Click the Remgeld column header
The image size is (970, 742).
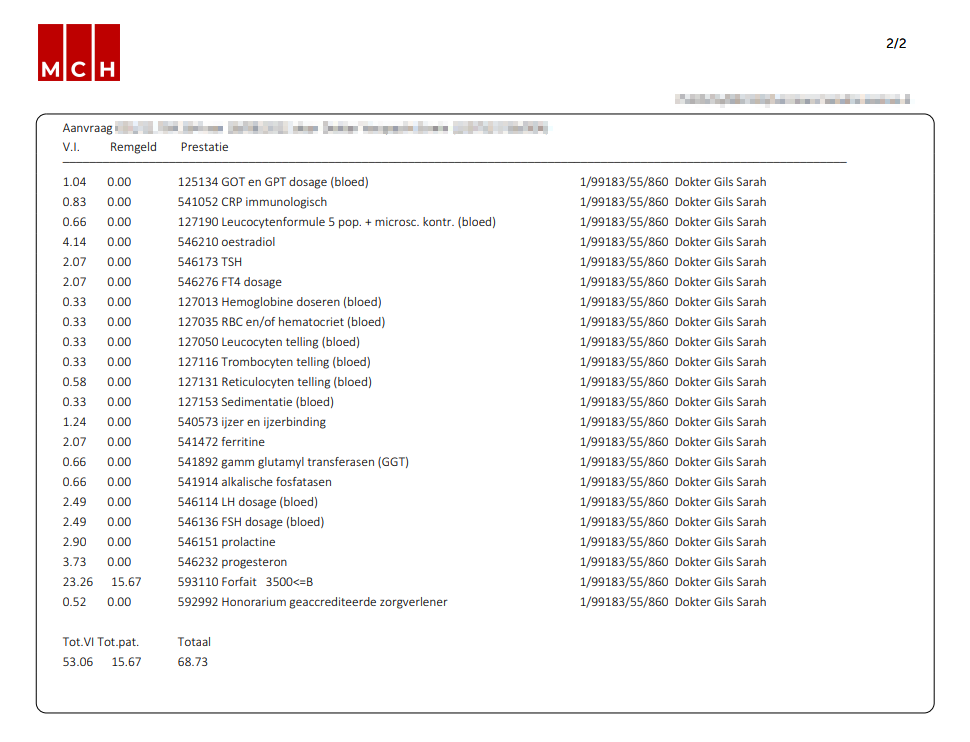pos(133,146)
